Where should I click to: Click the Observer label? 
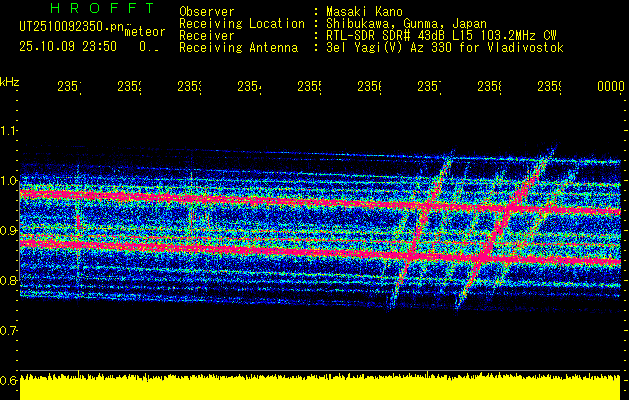[207, 12]
